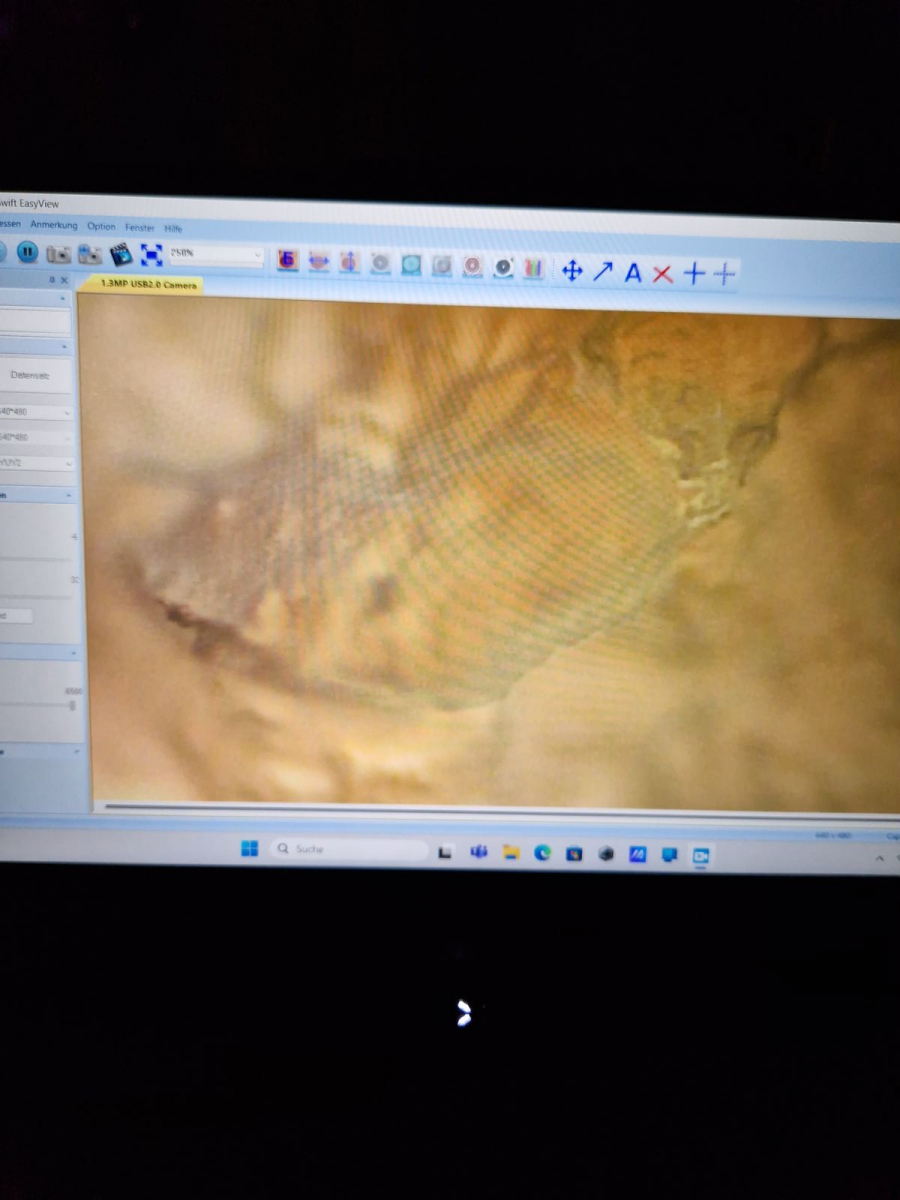Open the YUY2 format dropdown
This screenshot has height=1200, width=900.
click(66, 463)
